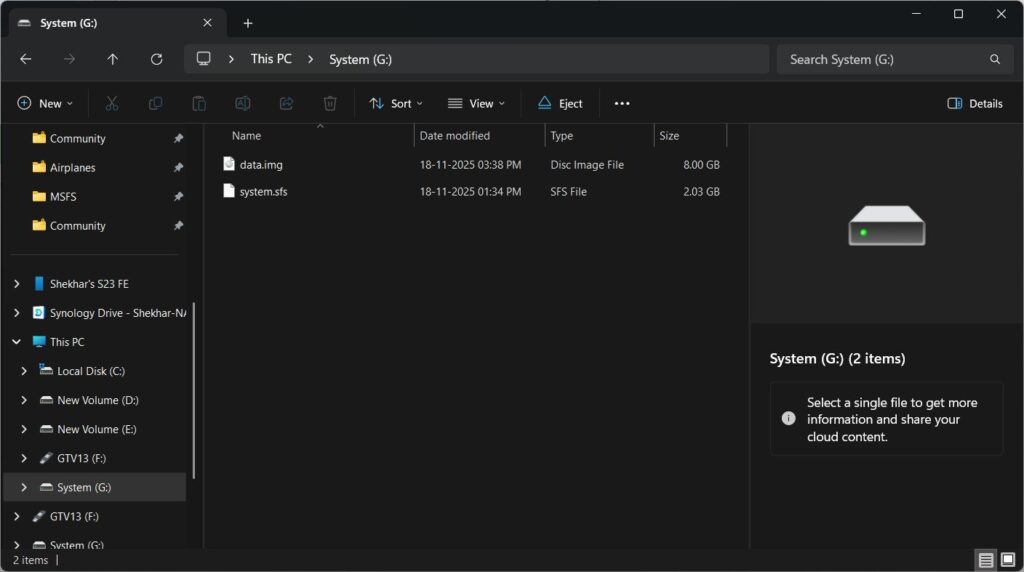Viewport: 1024px width, 572px height.
Task: Open the View dropdown menu
Action: [476, 103]
